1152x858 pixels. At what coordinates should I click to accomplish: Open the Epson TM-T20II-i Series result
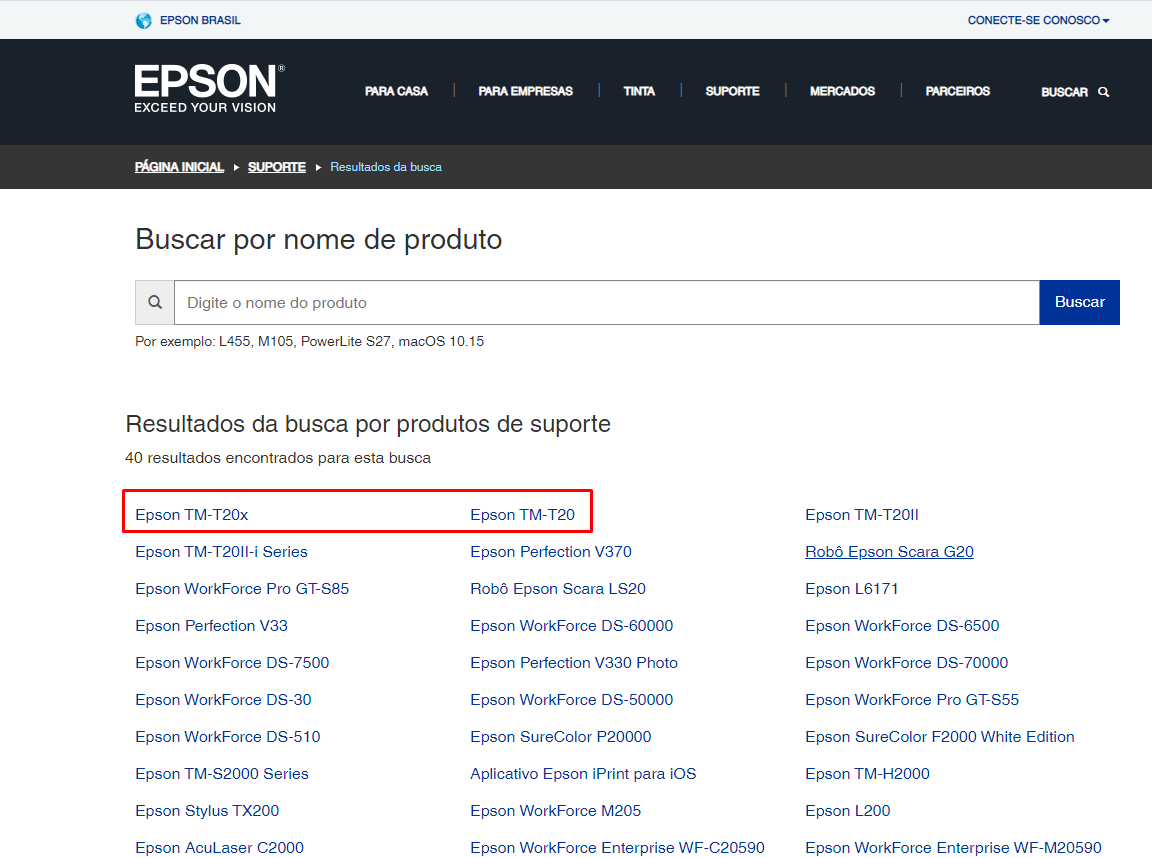tap(221, 552)
